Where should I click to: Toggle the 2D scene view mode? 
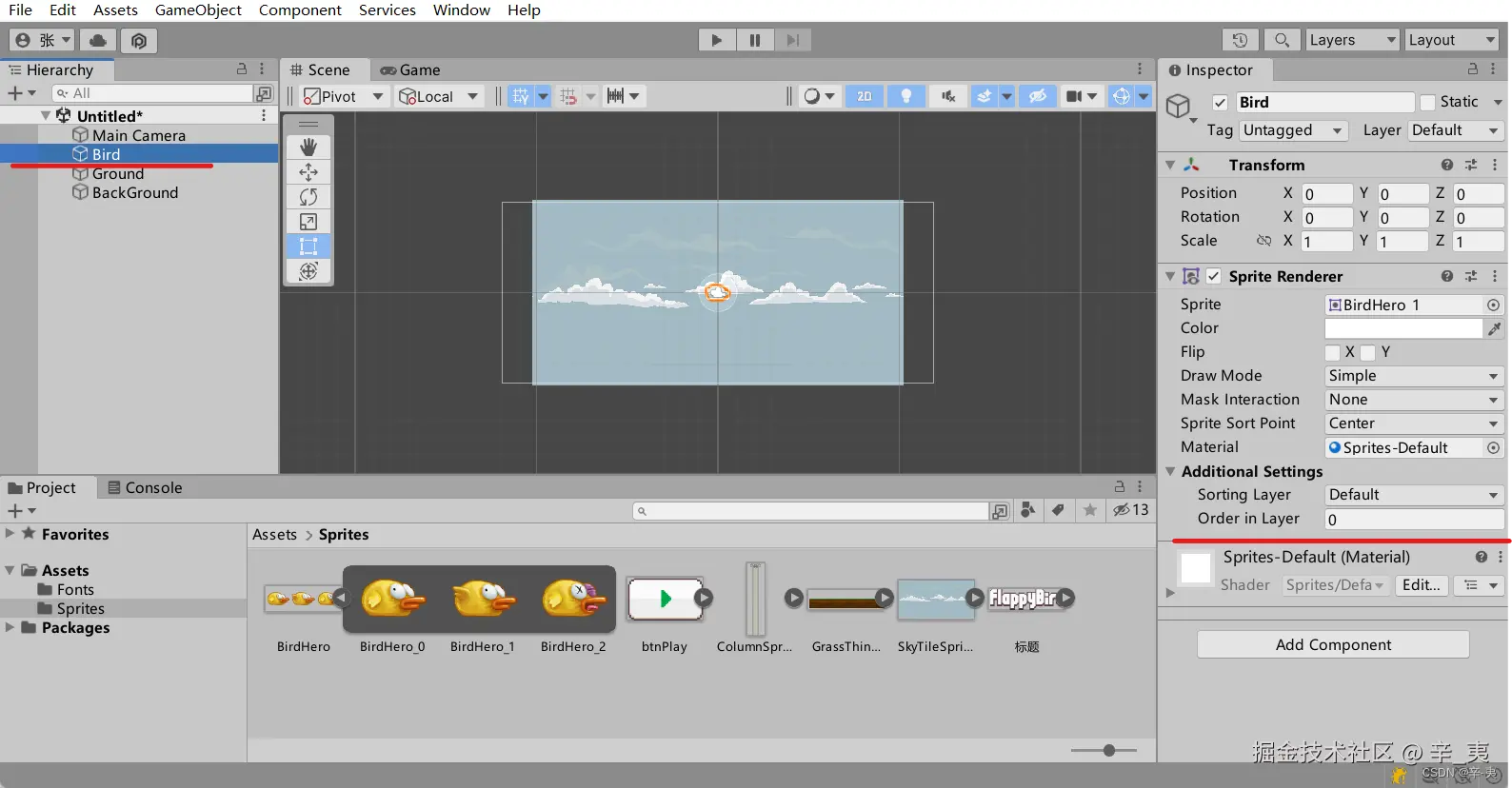864,96
